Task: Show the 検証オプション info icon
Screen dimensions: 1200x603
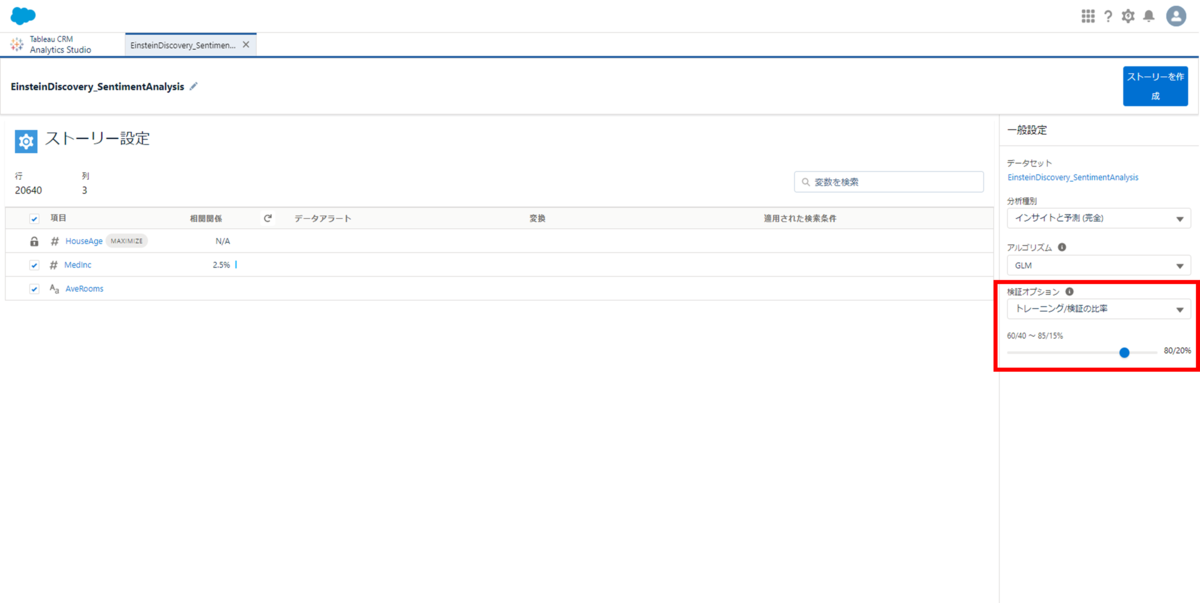Action: 1070,292
